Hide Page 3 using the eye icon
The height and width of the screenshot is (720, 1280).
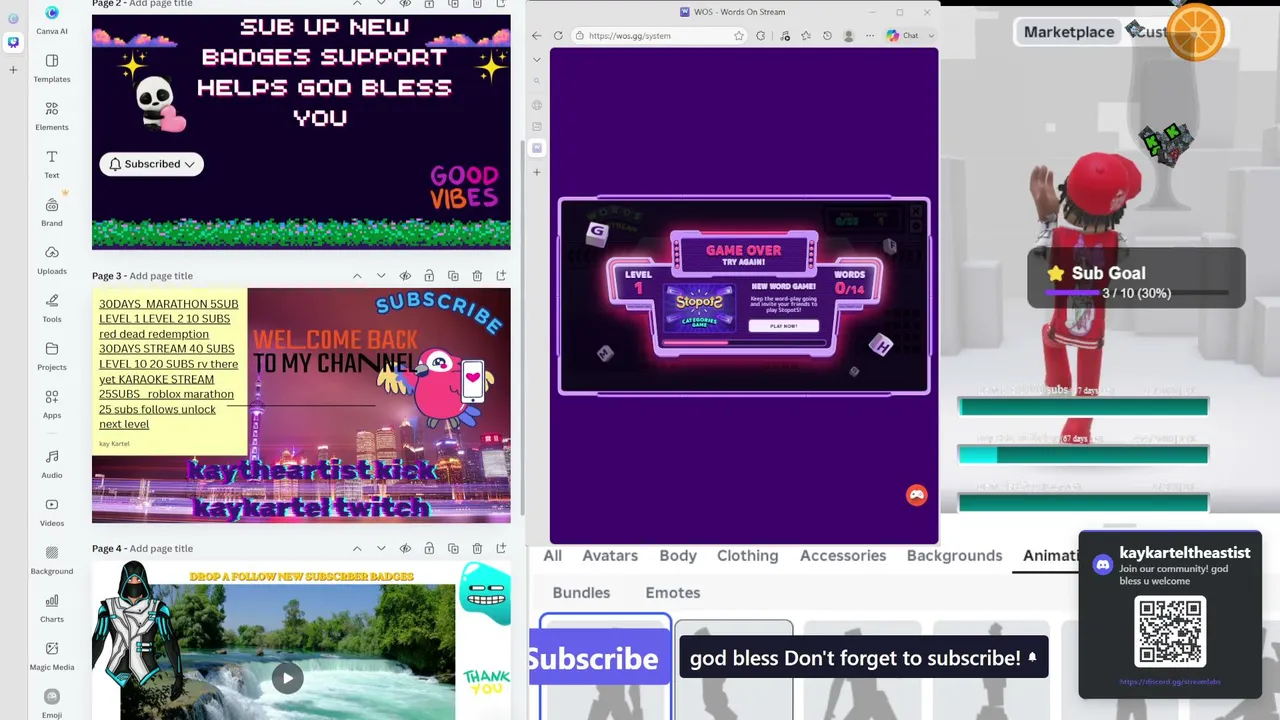click(x=405, y=276)
